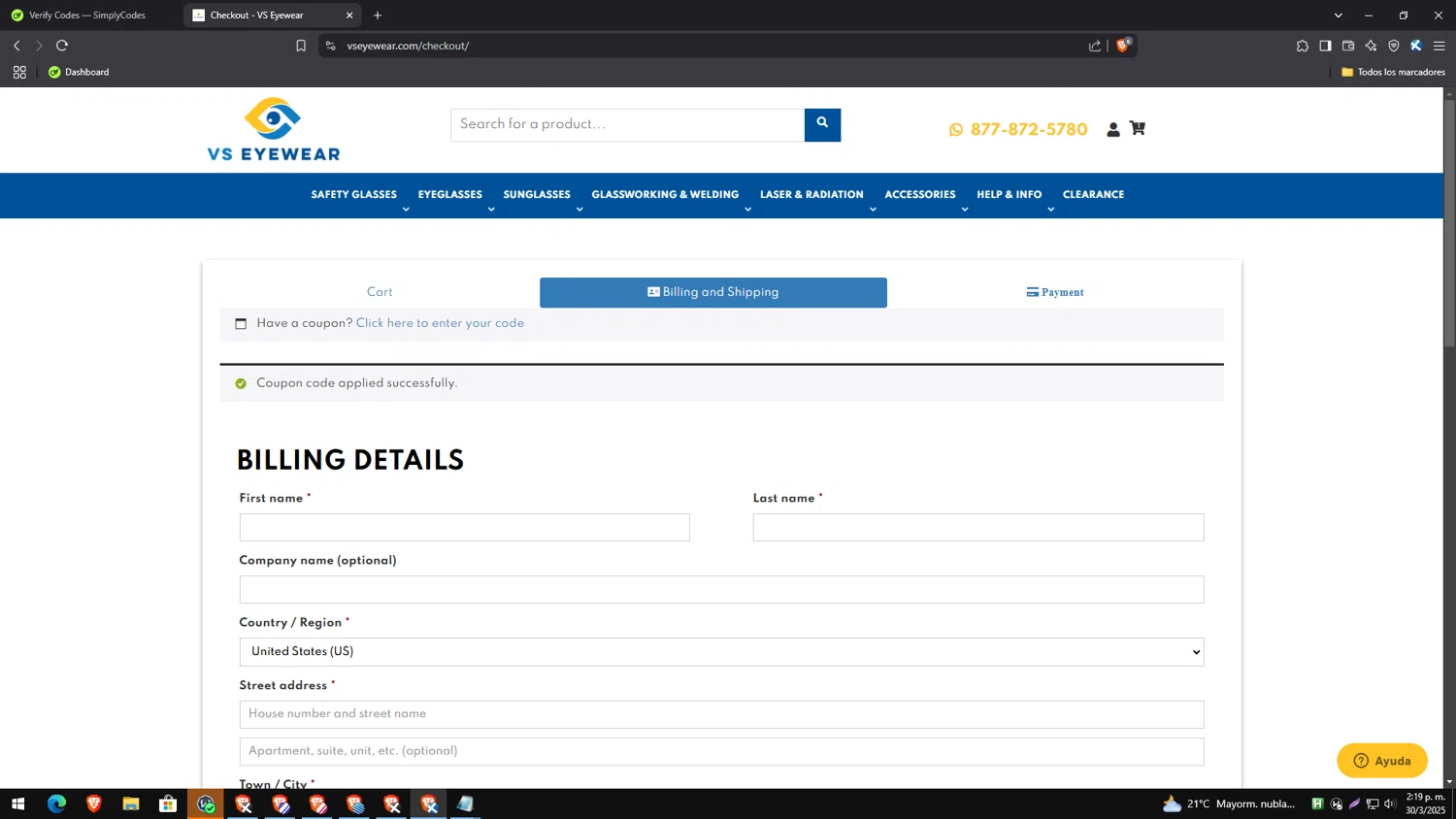Focus the Company name field
The height and width of the screenshot is (819, 1456).
[x=721, y=589]
